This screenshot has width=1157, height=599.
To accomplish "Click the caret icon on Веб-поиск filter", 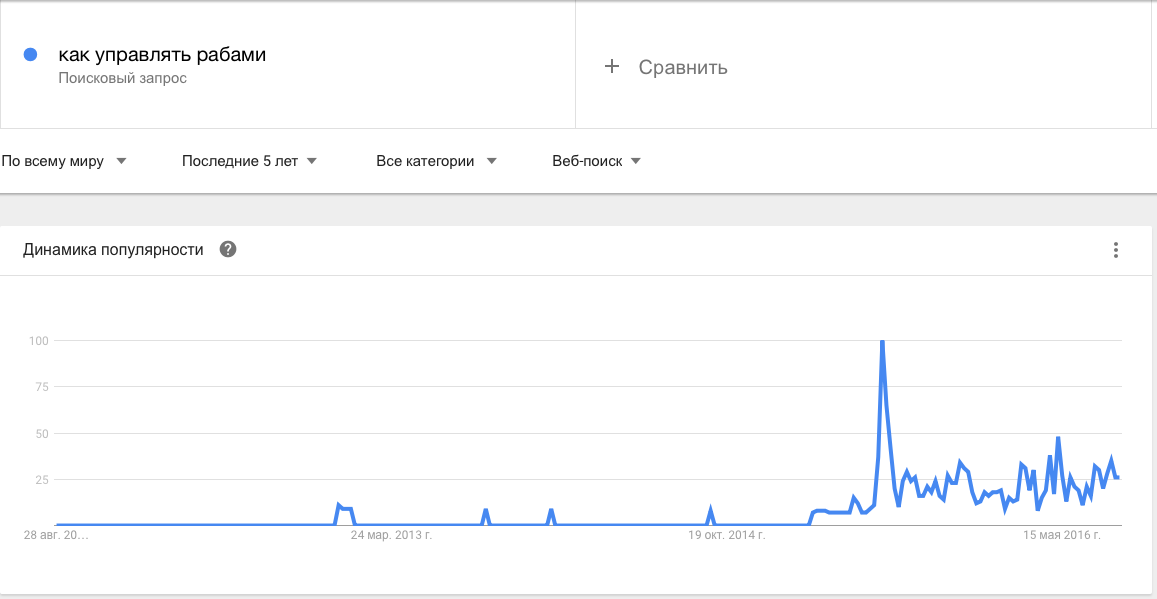I will pyautogui.click(x=637, y=160).
